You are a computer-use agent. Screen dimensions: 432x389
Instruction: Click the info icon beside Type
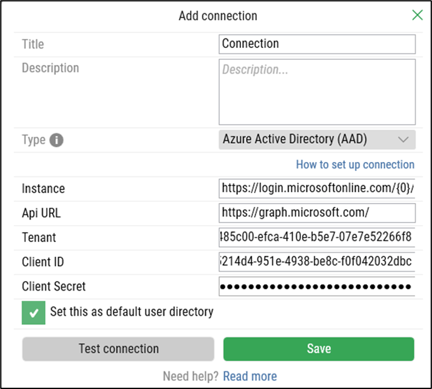pyautogui.click(x=56, y=140)
